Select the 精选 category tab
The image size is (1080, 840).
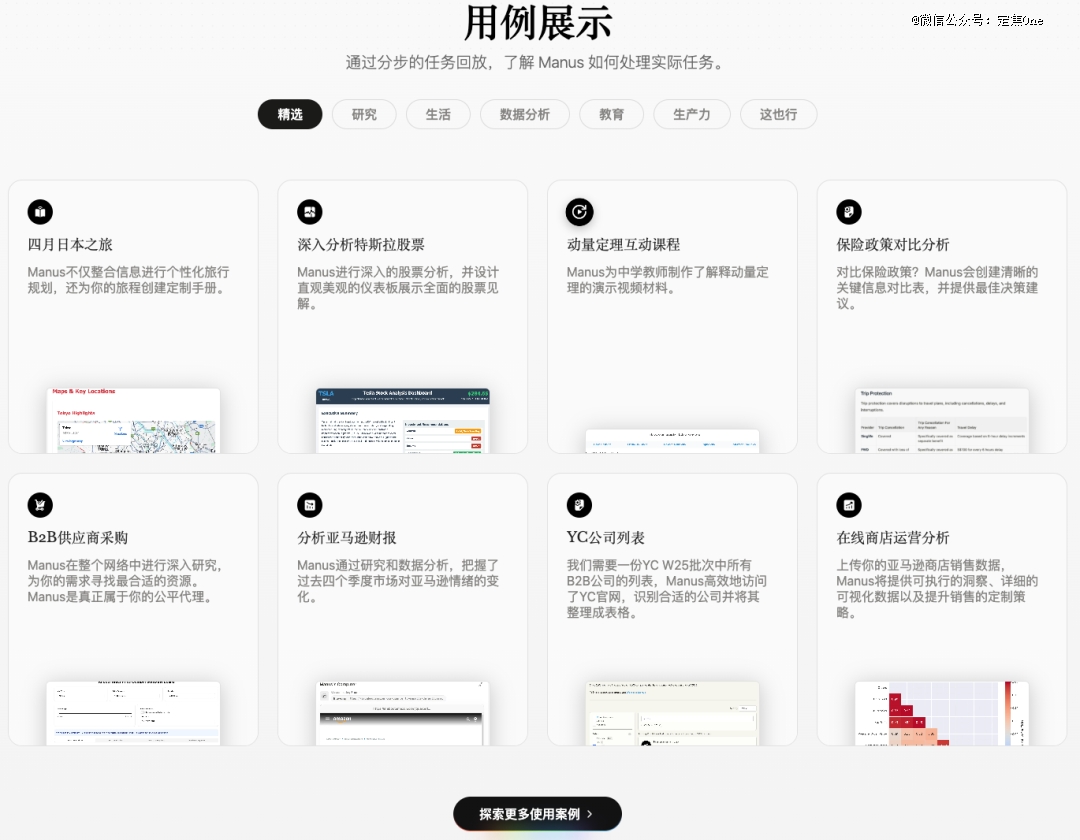[290, 115]
